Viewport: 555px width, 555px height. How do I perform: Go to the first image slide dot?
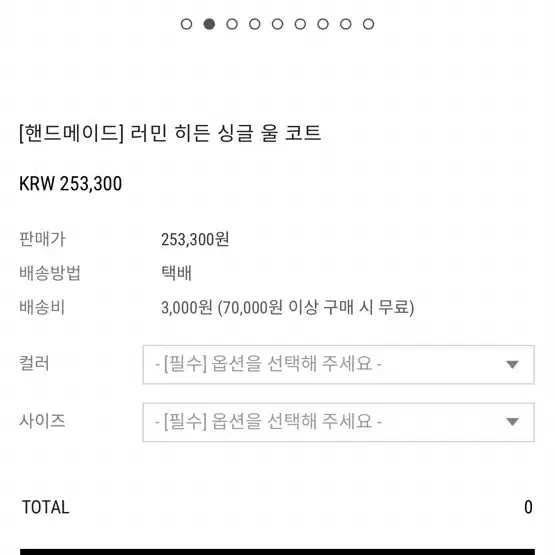pos(187,24)
